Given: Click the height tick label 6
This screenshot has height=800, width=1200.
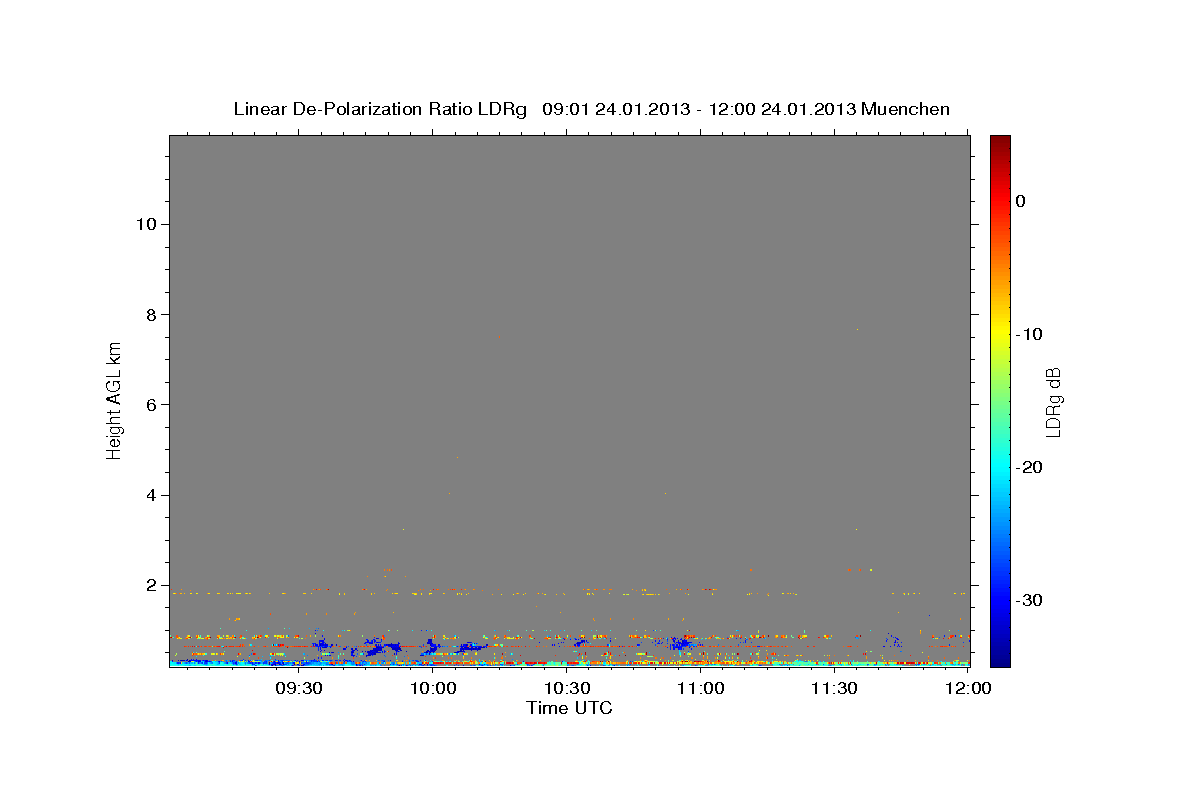Looking at the screenshot, I should coord(150,405).
